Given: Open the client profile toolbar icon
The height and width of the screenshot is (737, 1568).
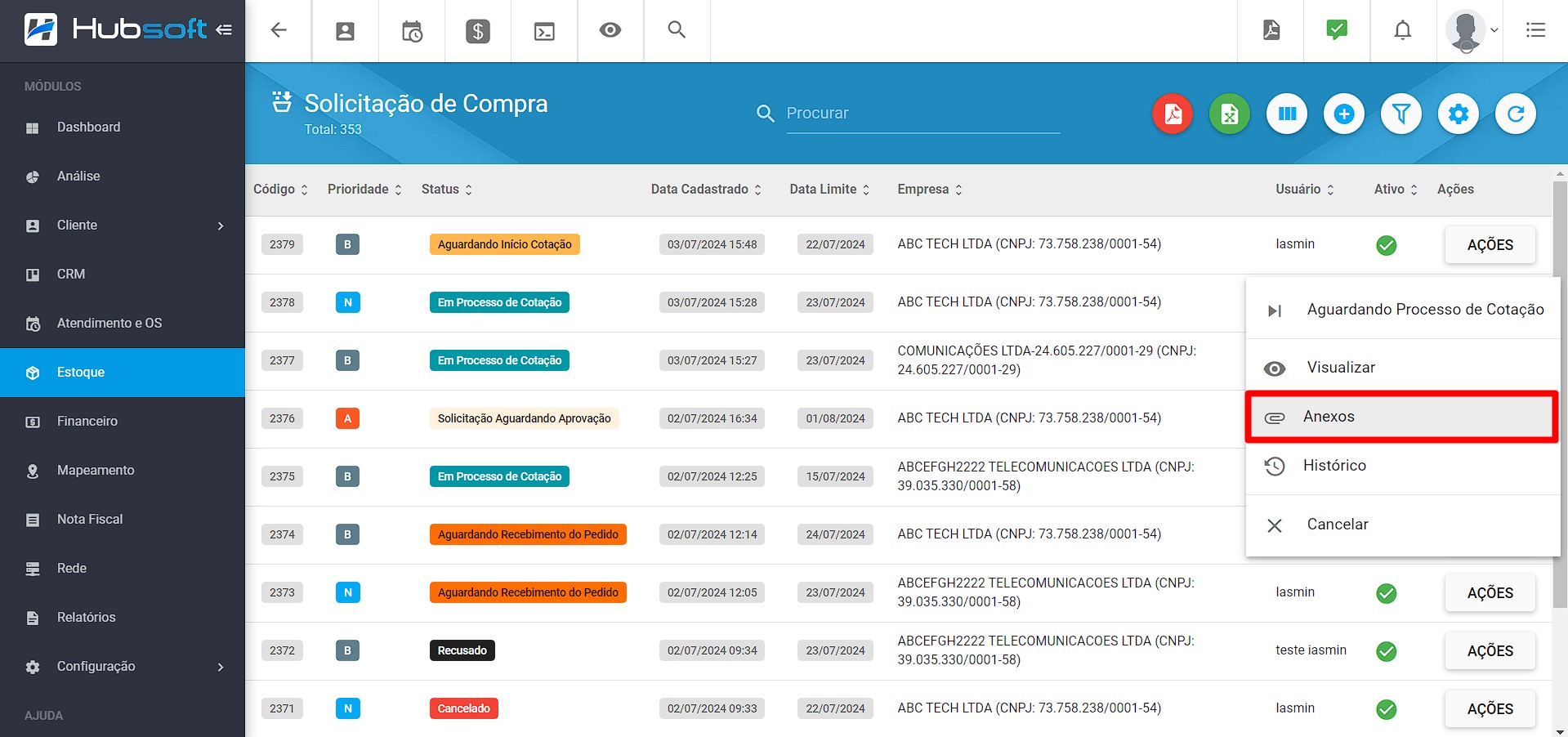Looking at the screenshot, I should [x=346, y=31].
